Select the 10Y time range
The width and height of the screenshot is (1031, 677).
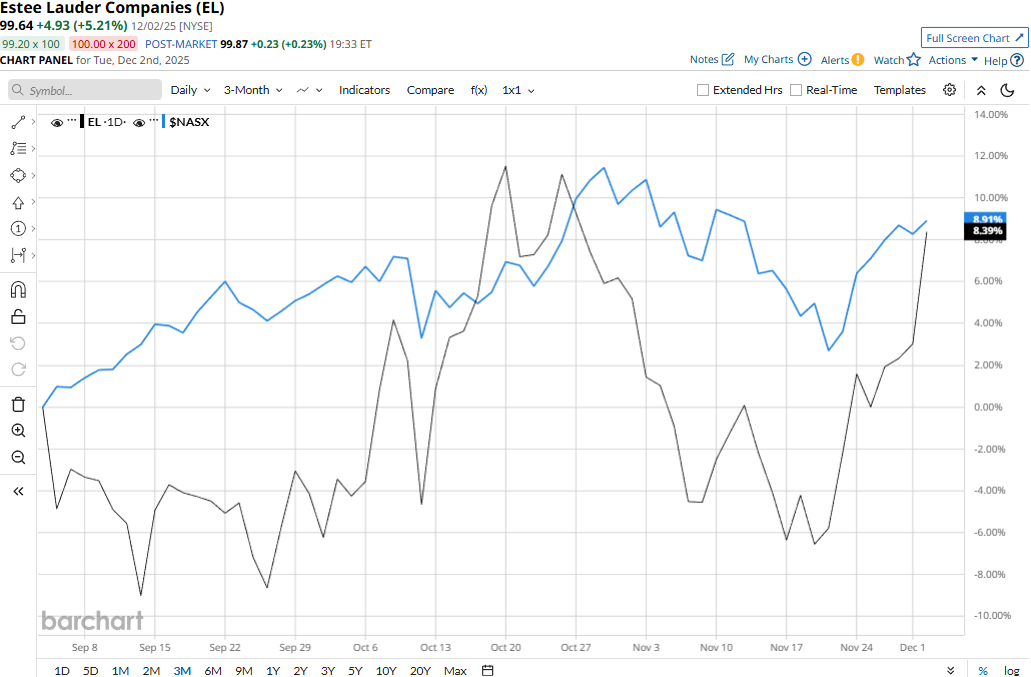click(x=385, y=670)
